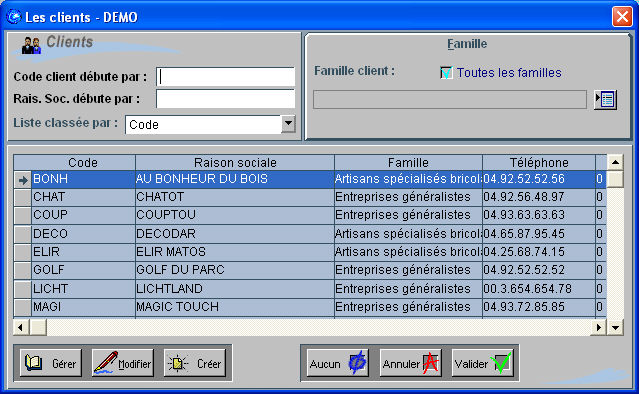Click the horizontal scrollbar right arrow
The image size is (639, 394).
(x=598, y=327)
